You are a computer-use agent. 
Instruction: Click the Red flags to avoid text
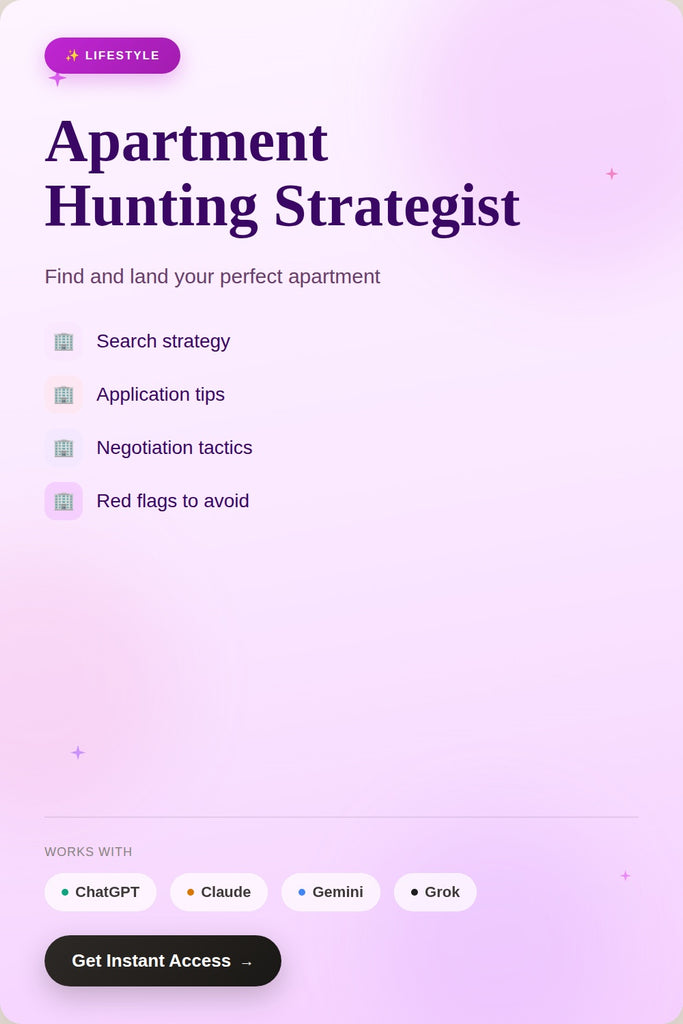(173, 501)
